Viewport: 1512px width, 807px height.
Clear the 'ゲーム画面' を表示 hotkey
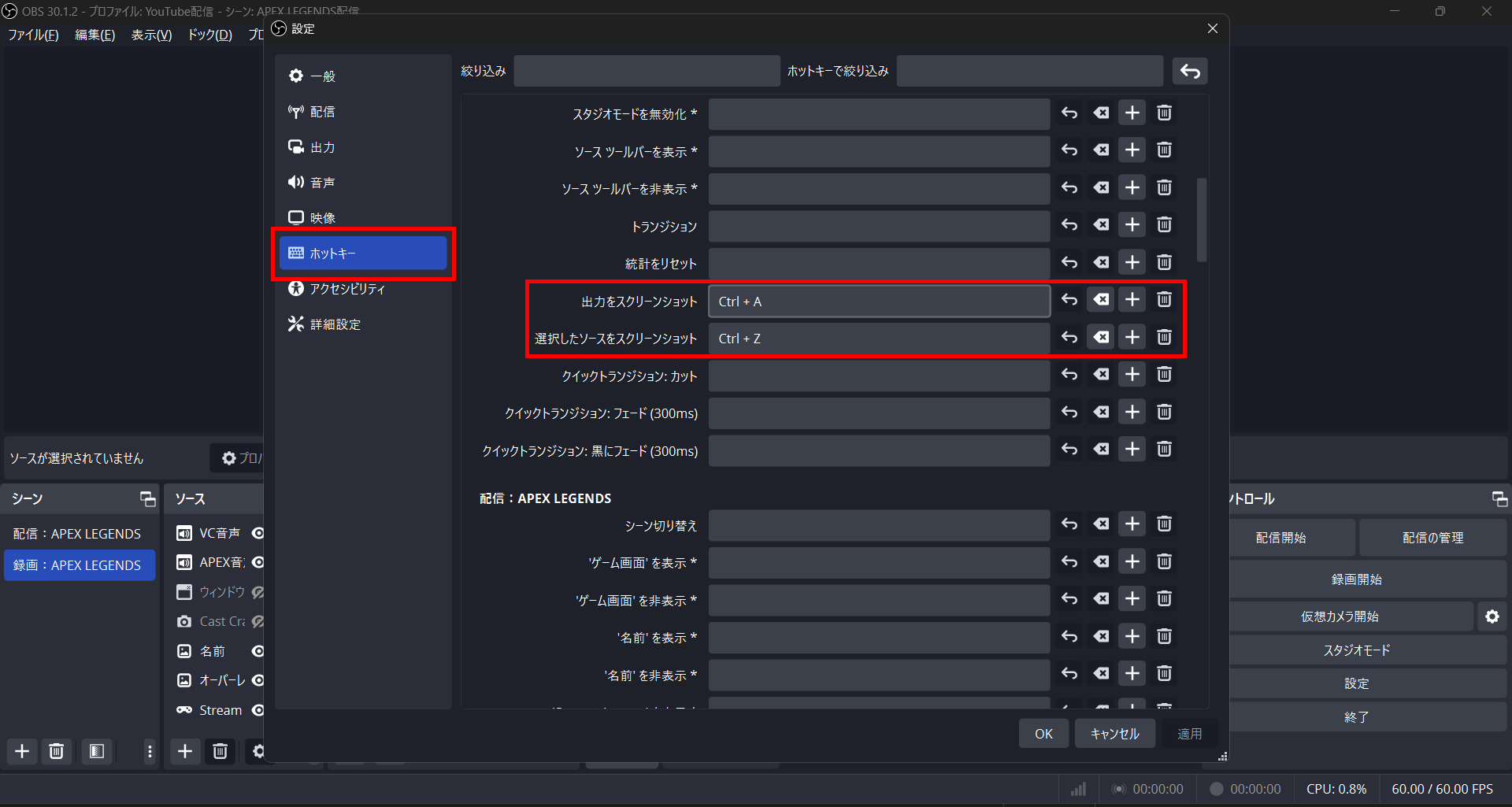(1101, 562)
